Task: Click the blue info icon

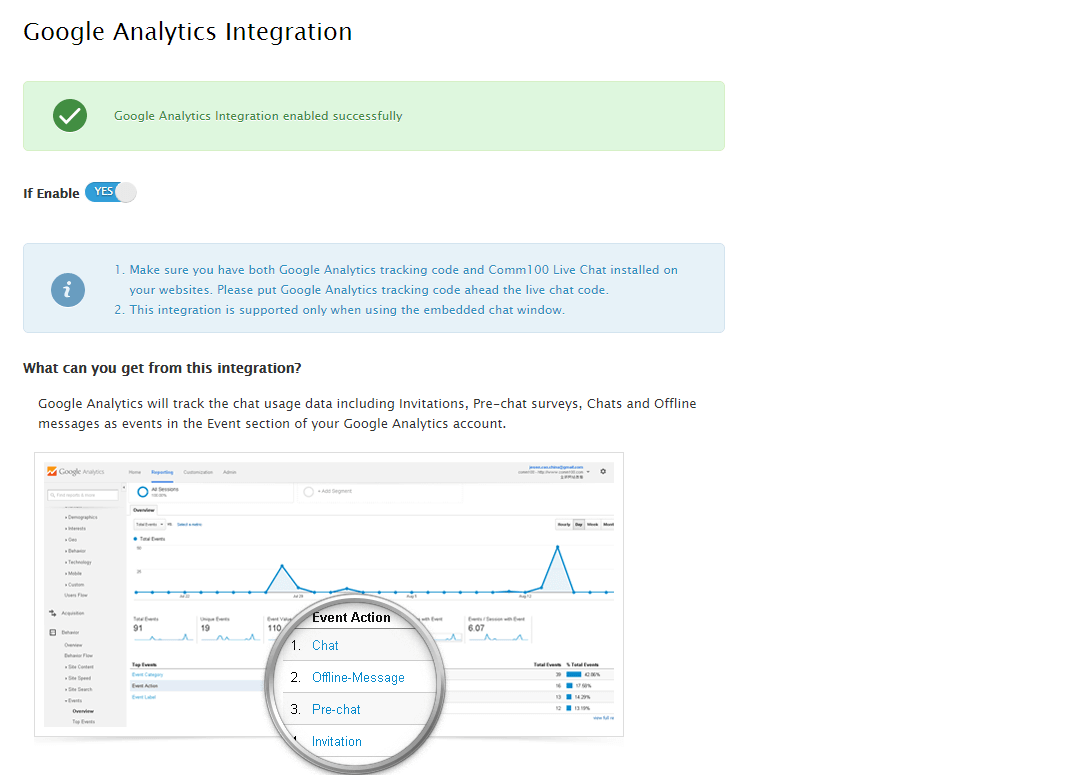Action: tap(68, 290)
